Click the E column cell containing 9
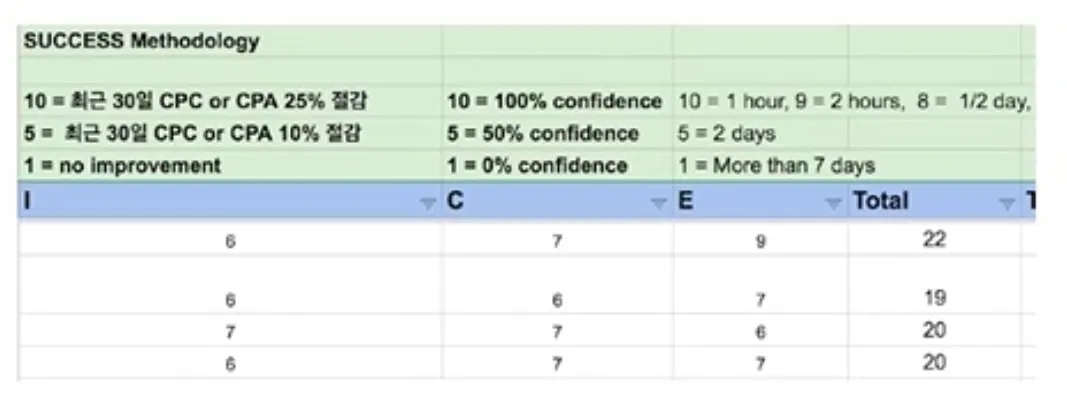The height and width of the screenshot is (401, 1067). [759, 241]
